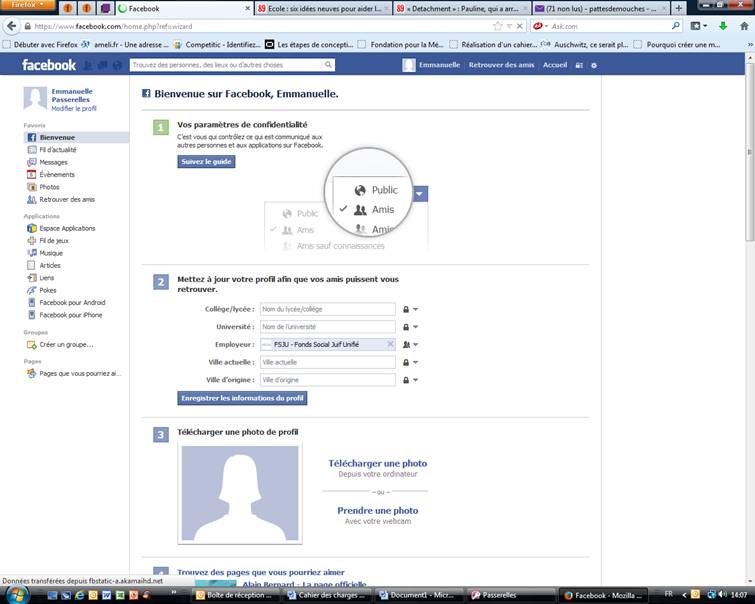This screenshot has height=604, width=755.
Task: Open the settings gear icon in header
Action: (x=594, y=65)
